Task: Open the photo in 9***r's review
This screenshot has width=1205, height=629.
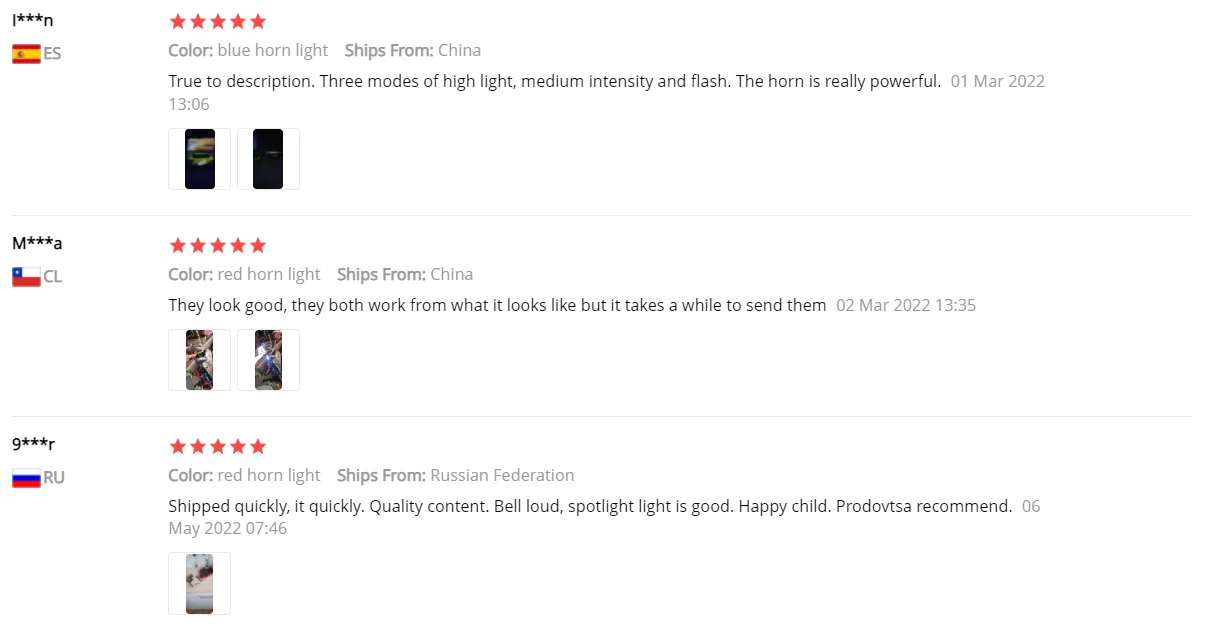Action: (x=200, y=583)
